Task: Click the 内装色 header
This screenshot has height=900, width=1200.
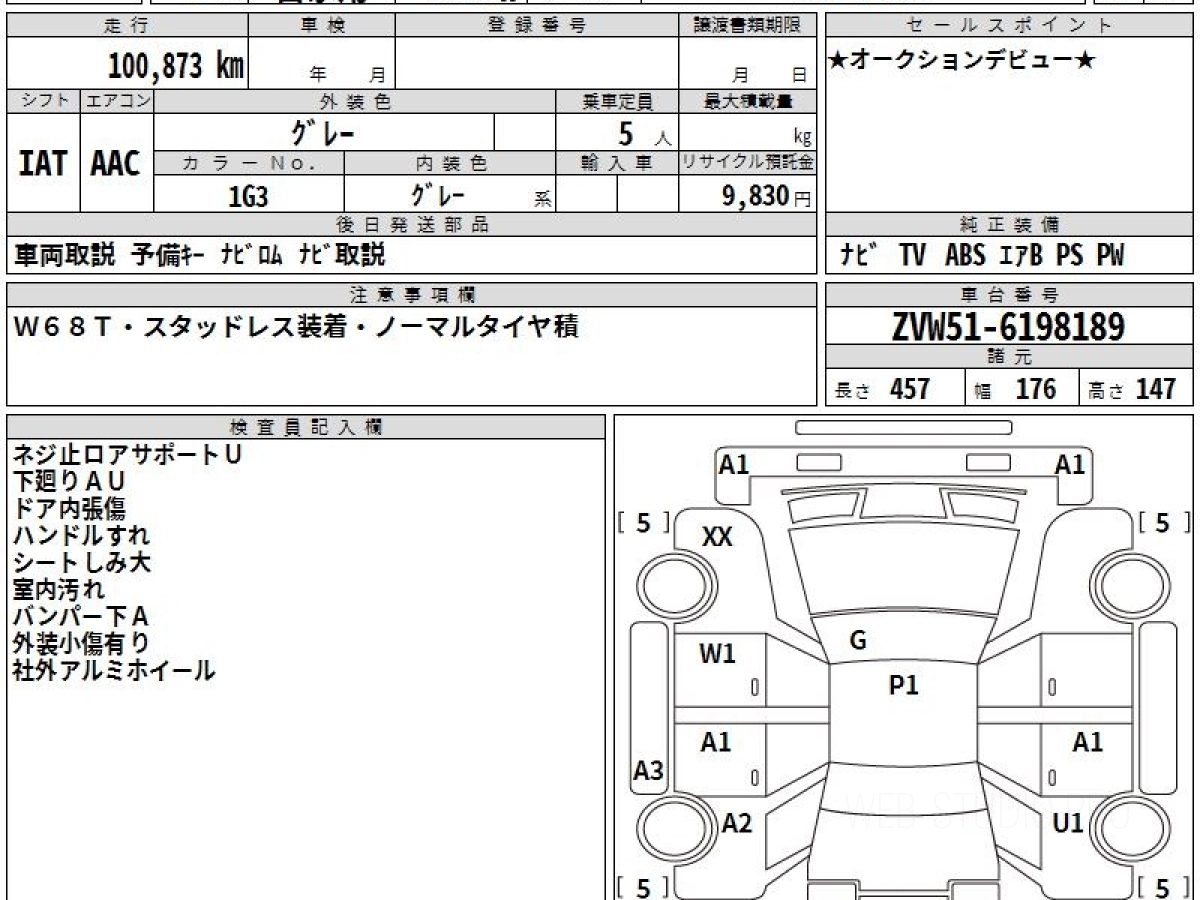Action: click(x=450, y=163)
